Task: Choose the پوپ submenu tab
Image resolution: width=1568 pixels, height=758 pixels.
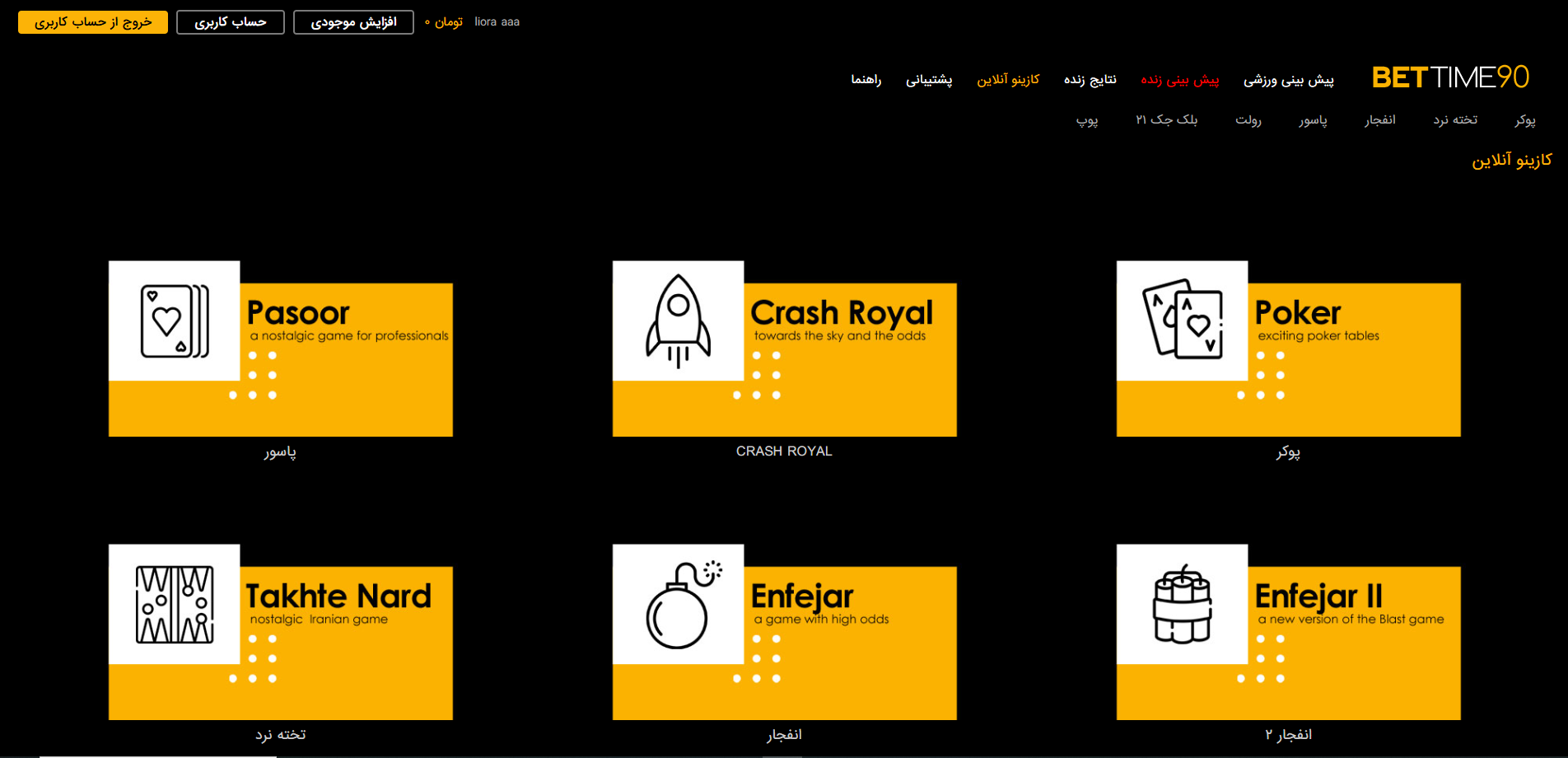Action: tap(1086, 120)
